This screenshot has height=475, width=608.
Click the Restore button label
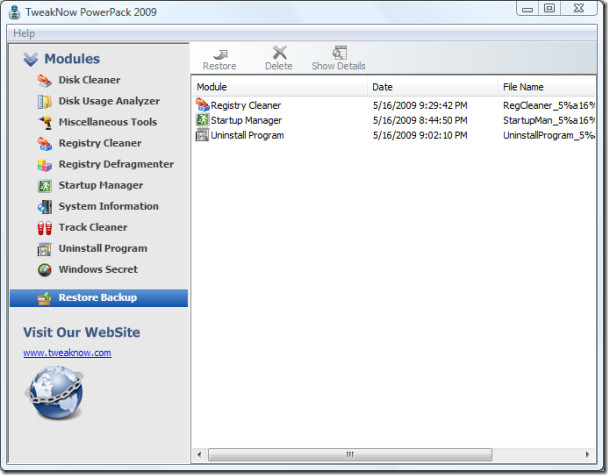(x=219, y=66)
